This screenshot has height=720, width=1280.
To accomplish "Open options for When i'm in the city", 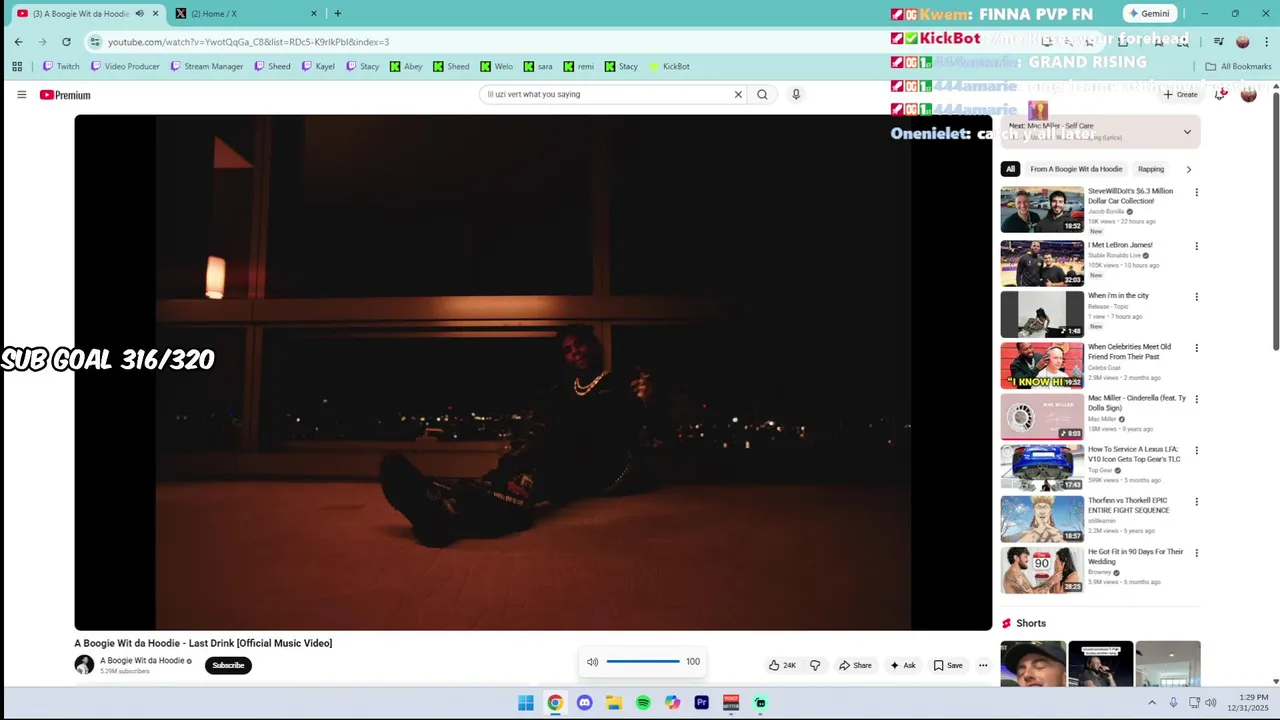I will click(1196, 297).
